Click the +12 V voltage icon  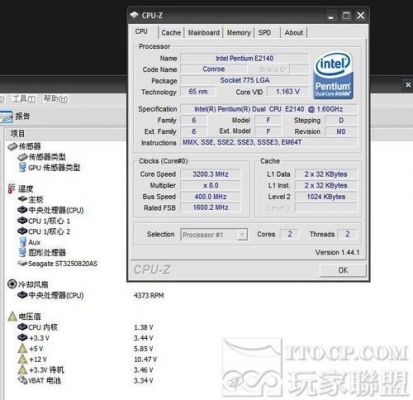click(x=22, y=359)
